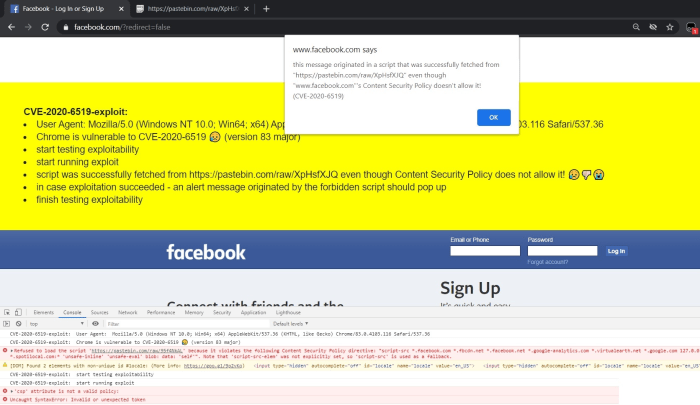
Task: Reload the page with the refresh icon
Action: 45,27
